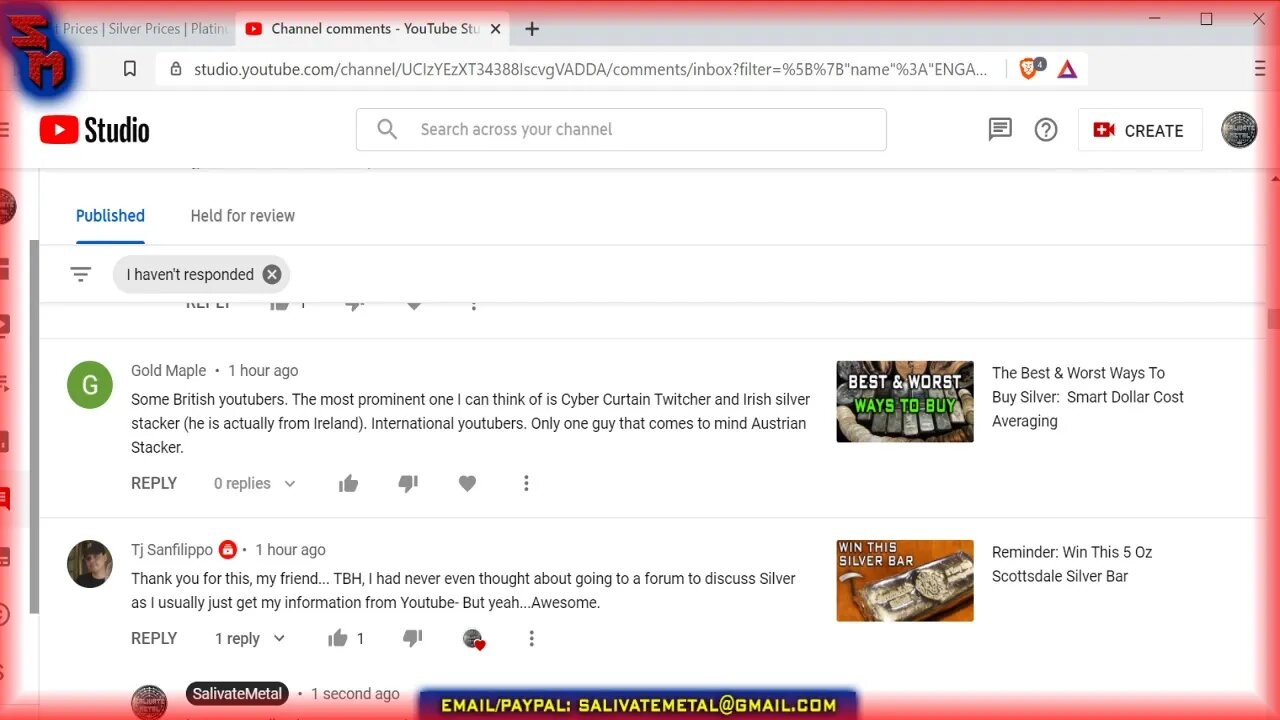The height and width of the screenshot is (720, 1280).
Task: Click the CREATE button
Action: [1140, 130]
